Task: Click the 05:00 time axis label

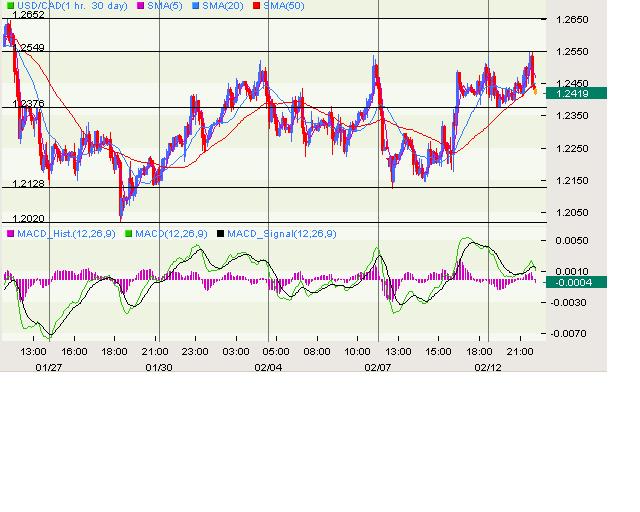Action: pos(276,352)
